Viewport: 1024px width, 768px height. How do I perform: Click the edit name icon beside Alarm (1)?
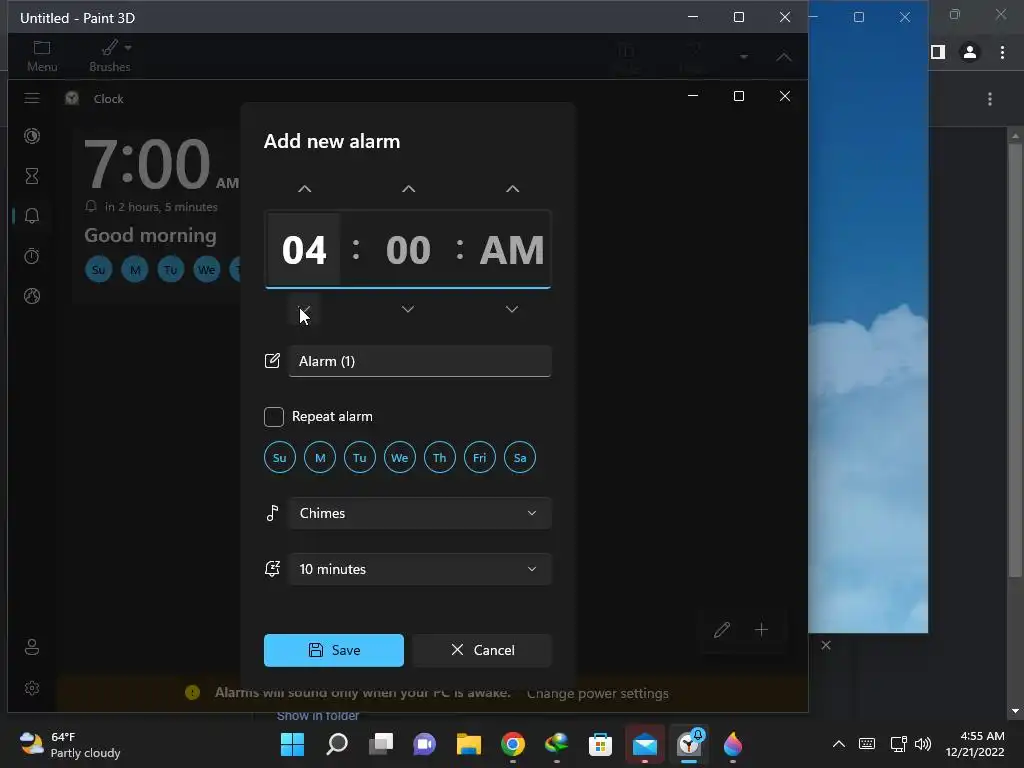point(272,361)
